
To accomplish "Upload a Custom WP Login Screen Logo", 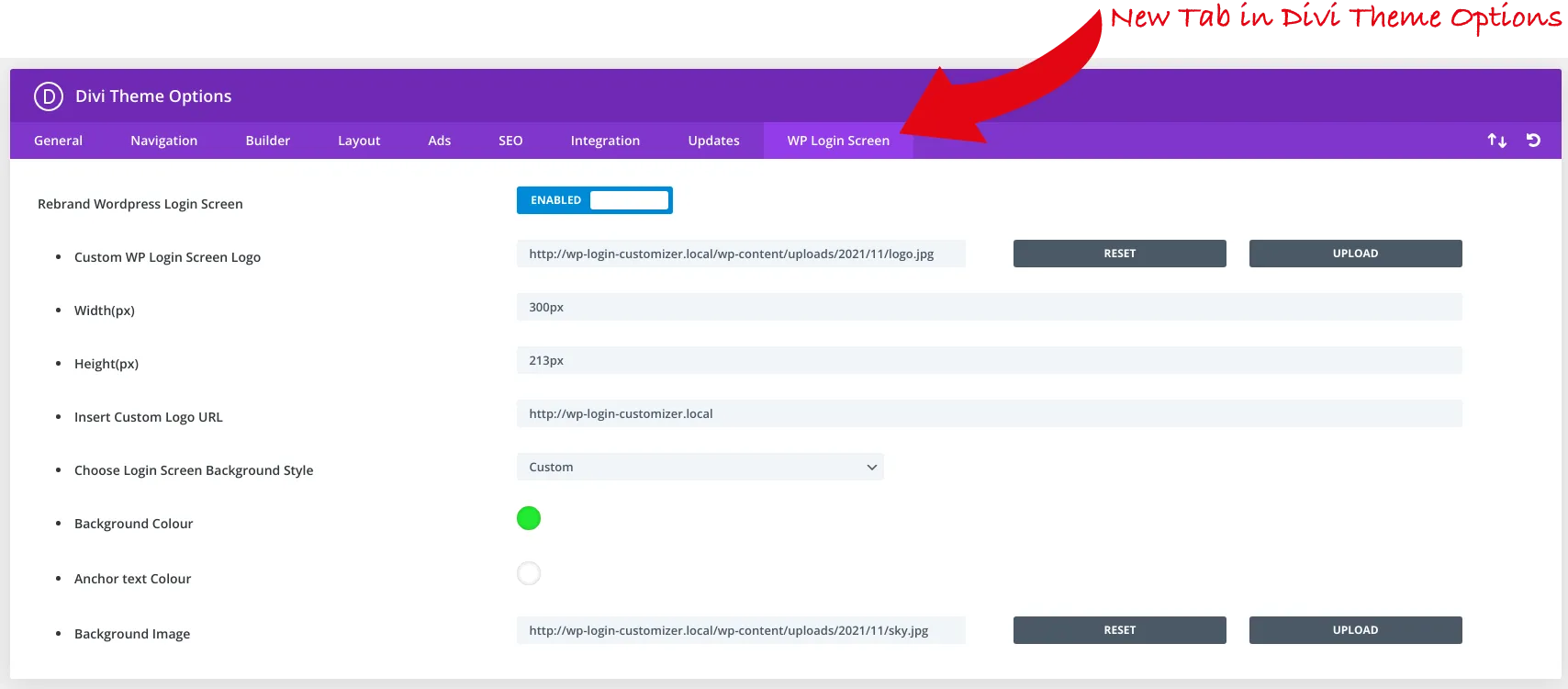I will (x=1356, y=254).
